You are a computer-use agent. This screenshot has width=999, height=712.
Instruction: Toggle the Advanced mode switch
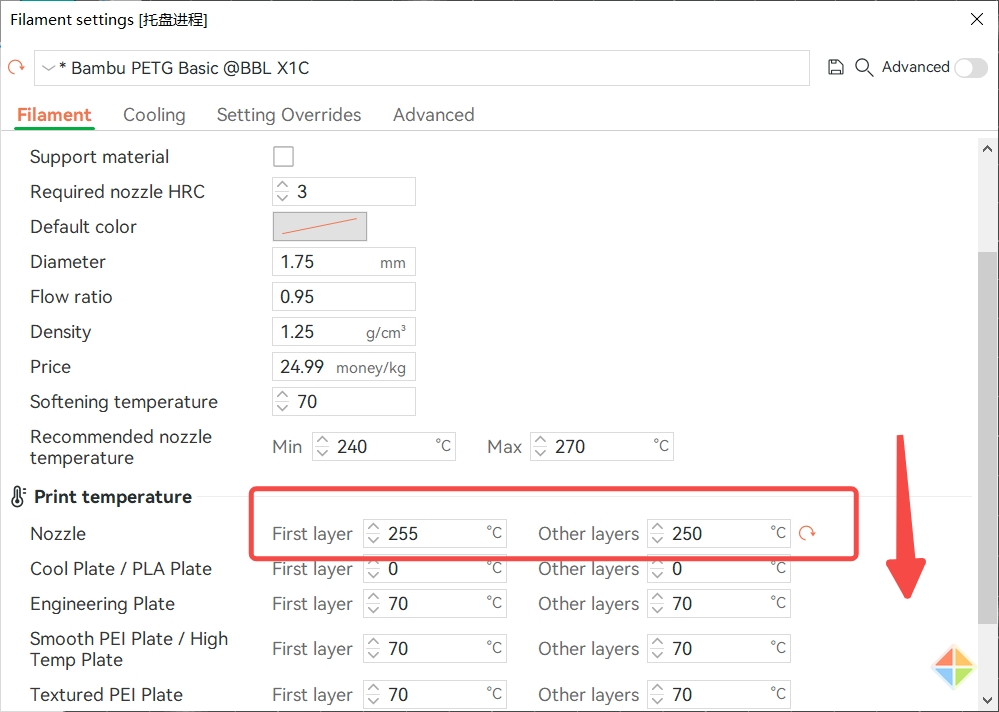pos(971,68)
